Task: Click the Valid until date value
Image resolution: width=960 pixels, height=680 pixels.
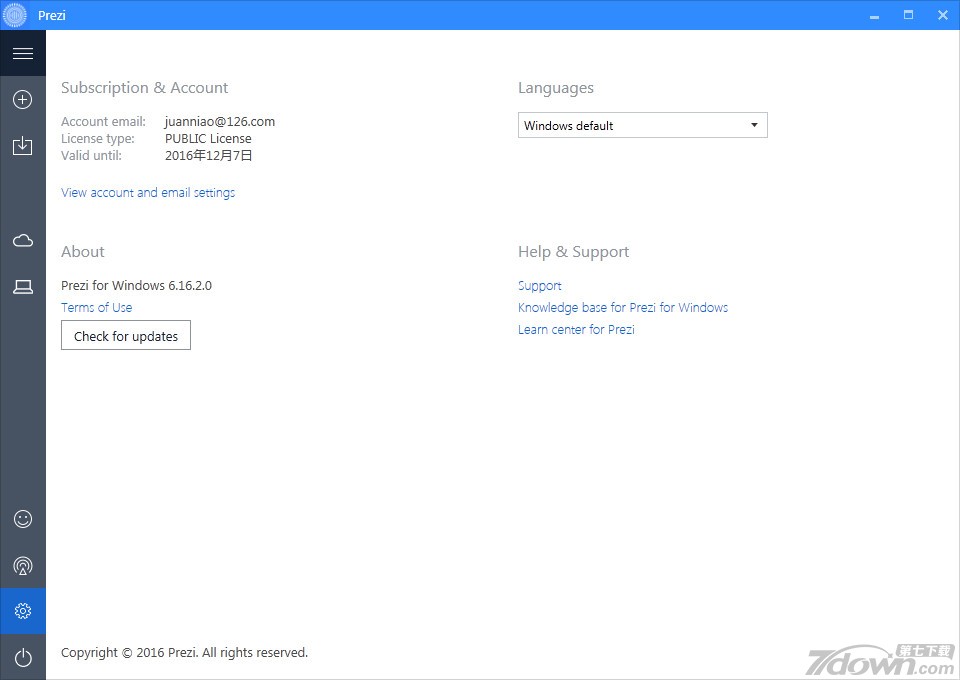Action: point(208,155)
